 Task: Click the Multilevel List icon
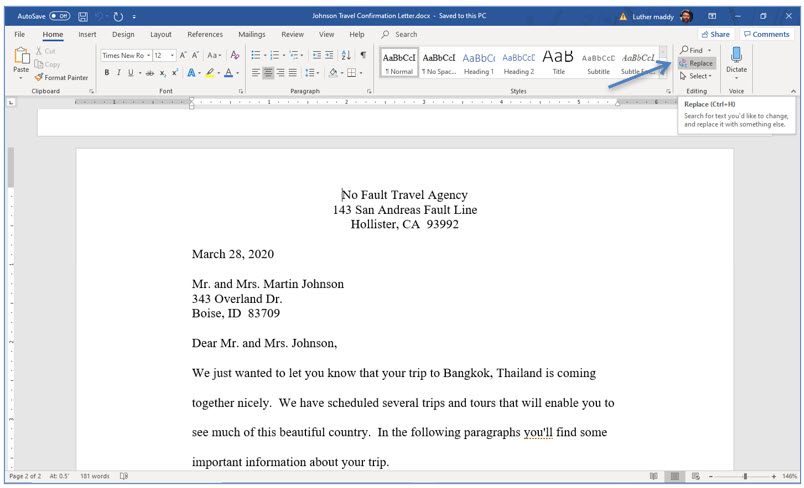tap(294, 55)
